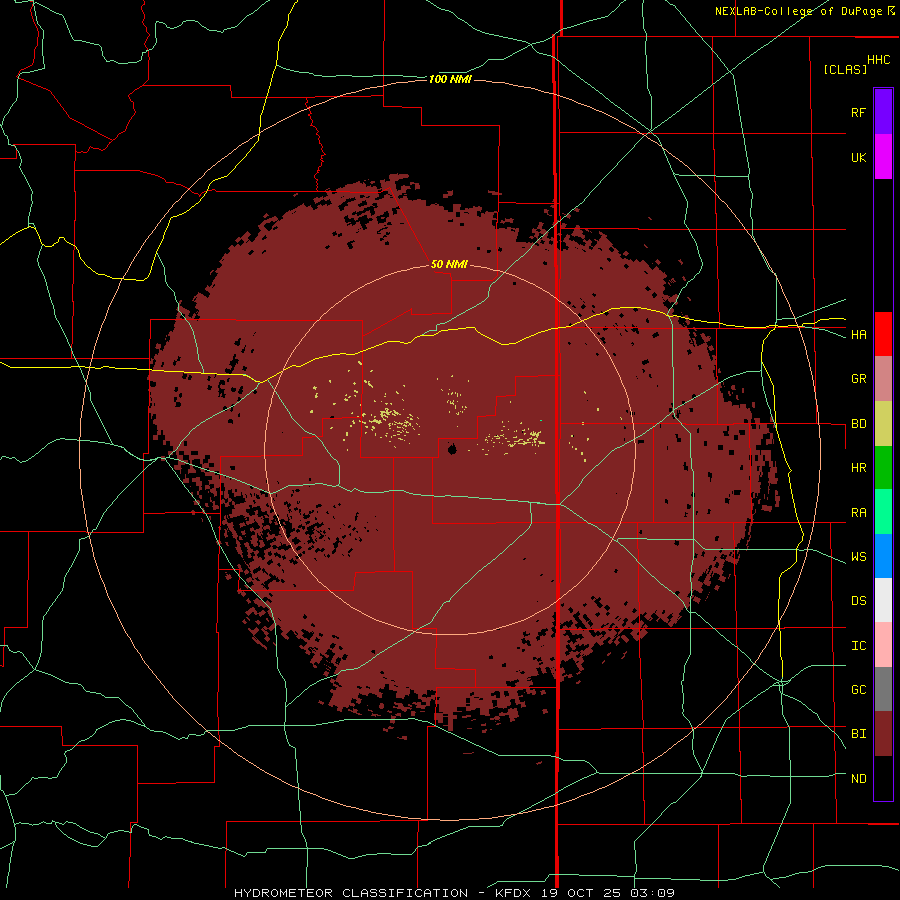Viewport: 900px width, 900px height.
Task: Click the 'HR' legend label
Action: (x=859, y=468)
